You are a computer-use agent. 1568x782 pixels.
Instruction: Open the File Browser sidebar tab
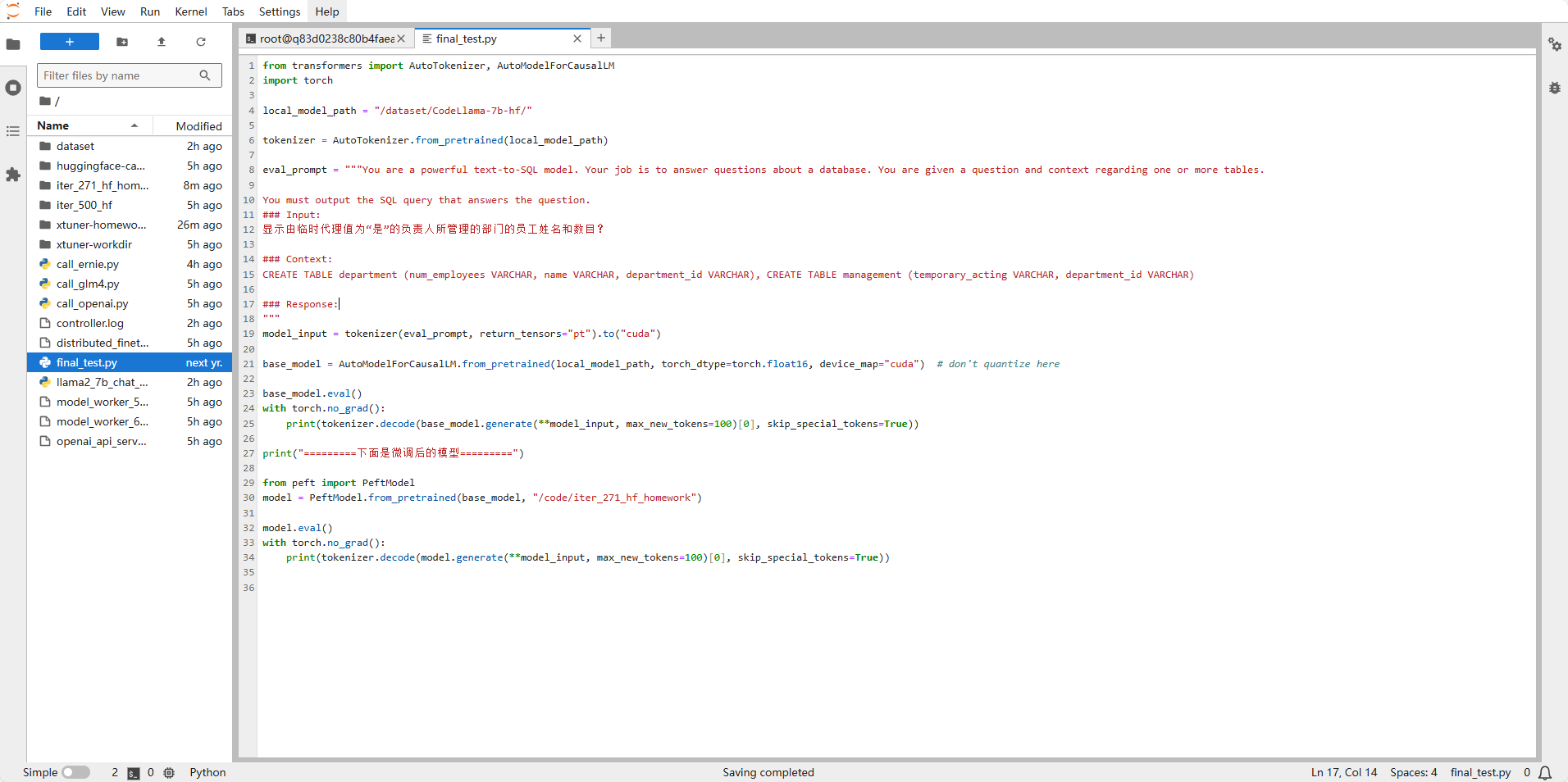click(13, 44)
